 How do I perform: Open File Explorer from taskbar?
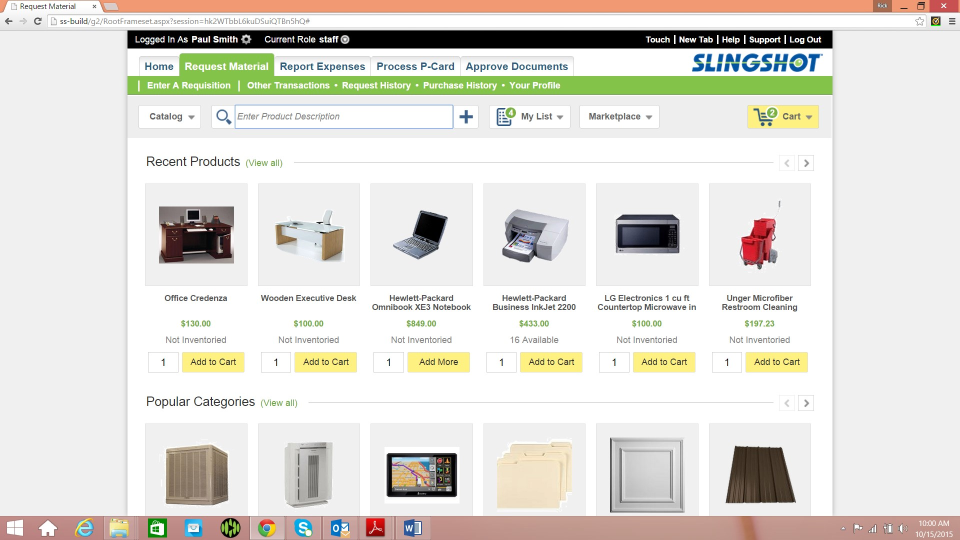[119, 528]
